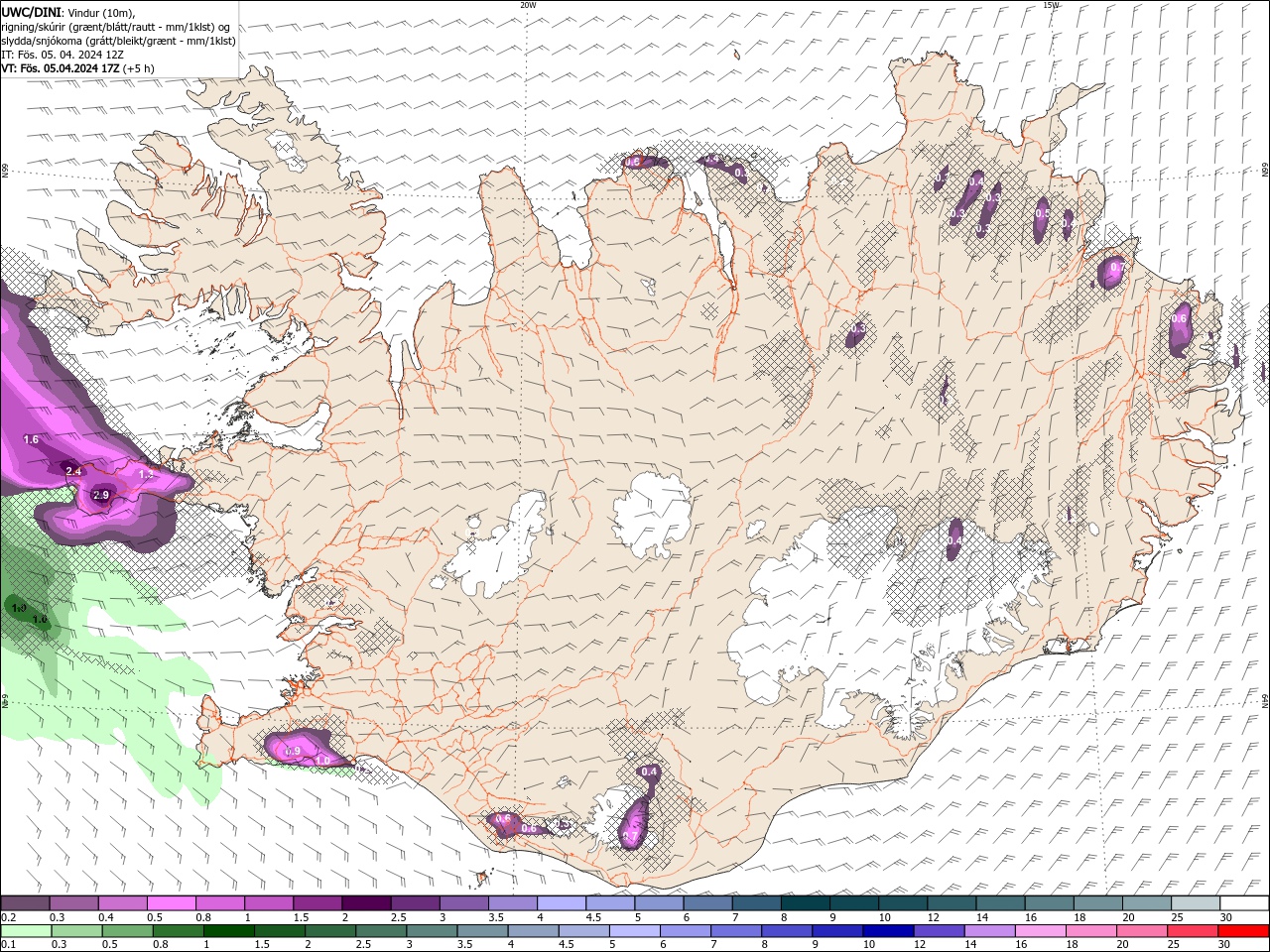The height and width of the screenshot is (952, 1270).
Task: Click the 'rigning/skúrir' legend description line
Action: 116,27
